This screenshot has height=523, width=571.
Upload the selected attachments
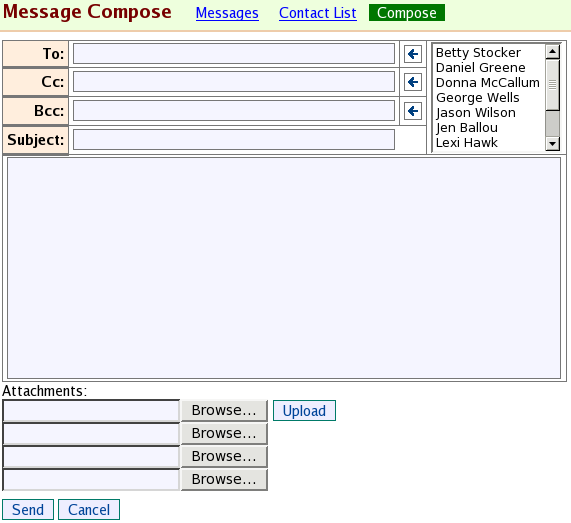point(304,410)
